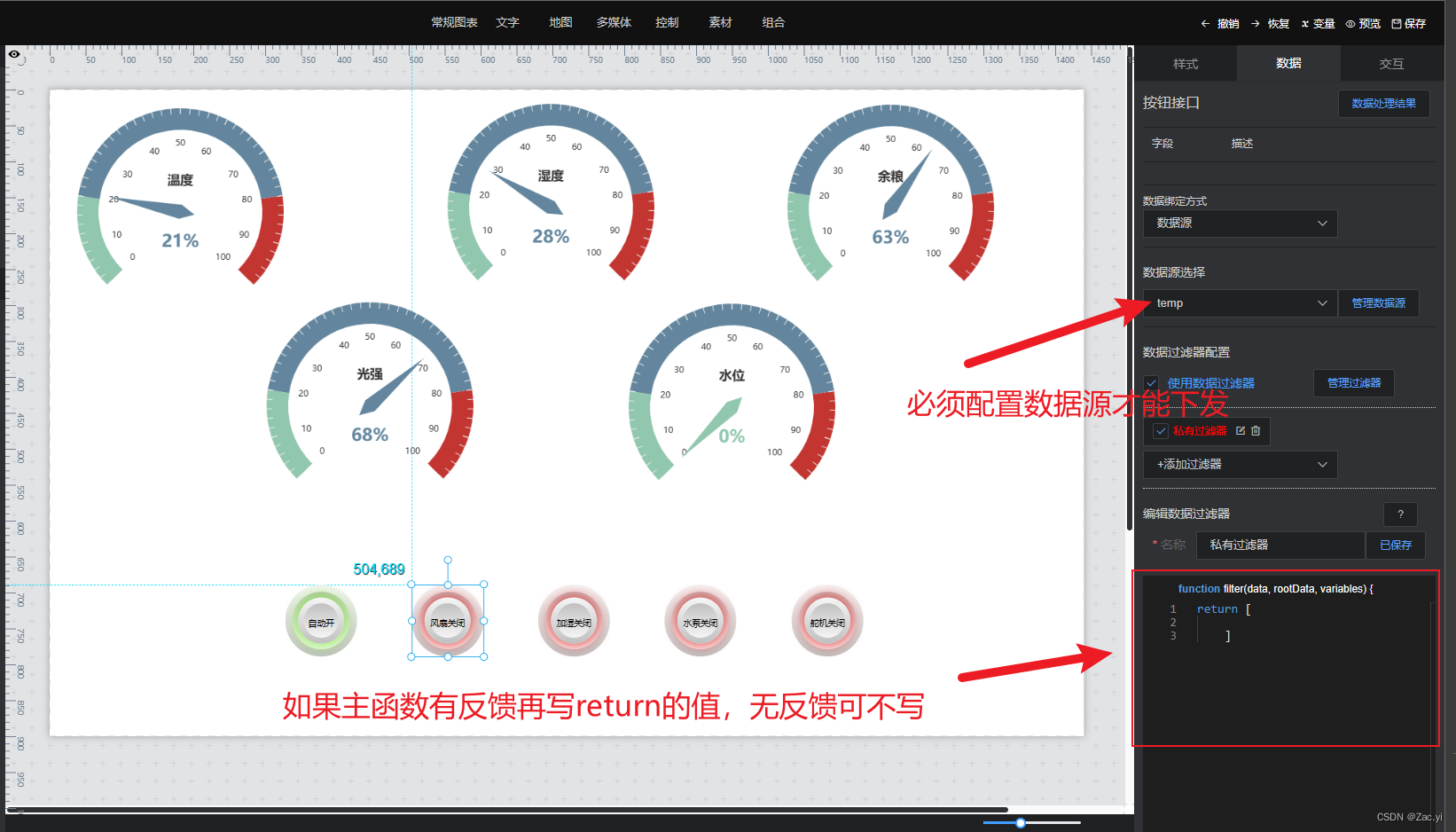Open the 素材 menu
Viewport: 1456px width, 832px height.
pos(720,22)
